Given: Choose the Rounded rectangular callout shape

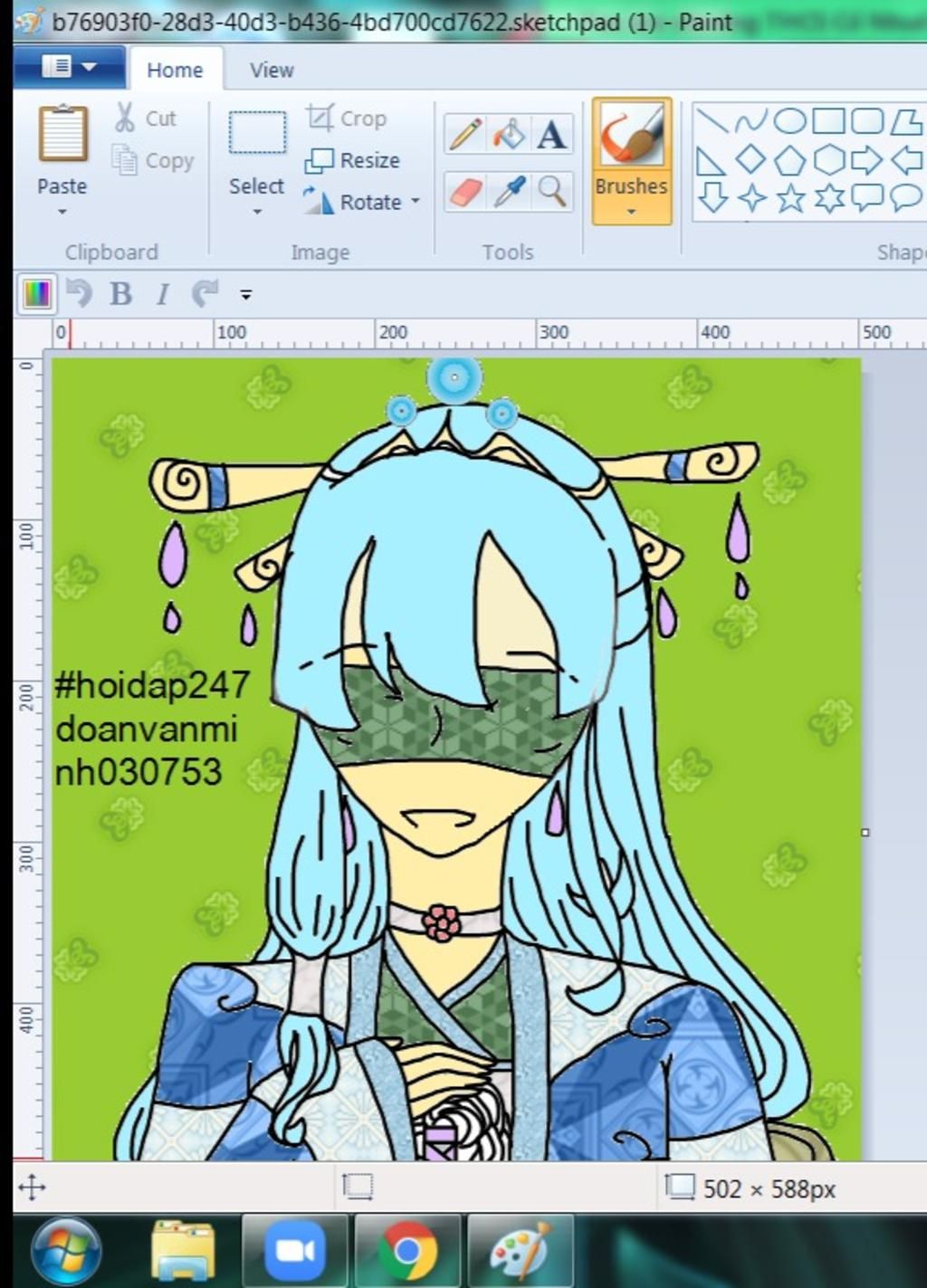Looking at the screenshot, I should point(867,197).
